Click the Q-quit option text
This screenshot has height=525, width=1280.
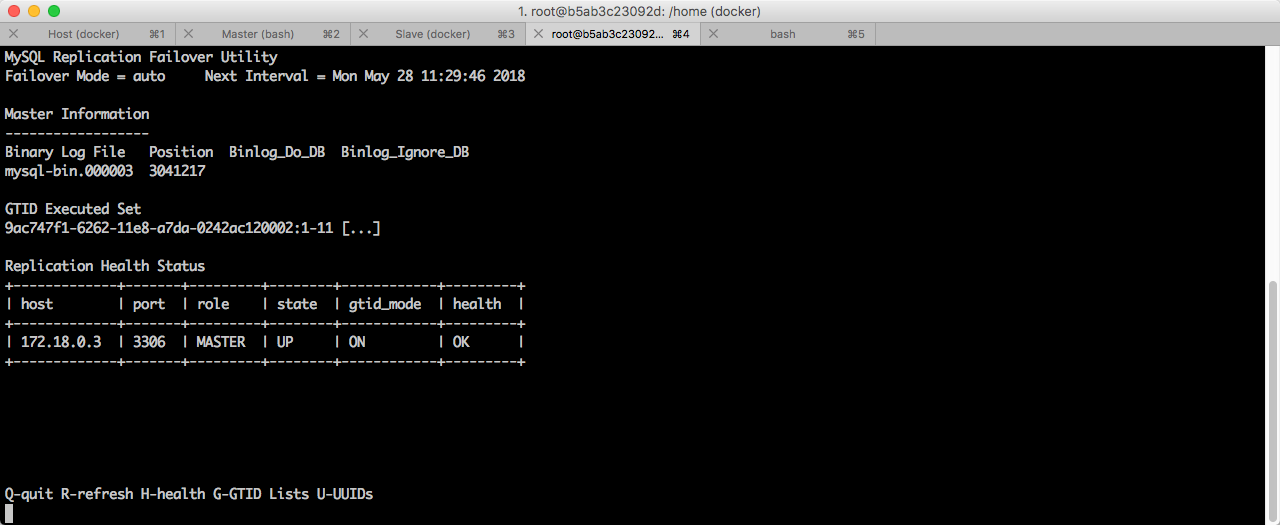(29, 494)
